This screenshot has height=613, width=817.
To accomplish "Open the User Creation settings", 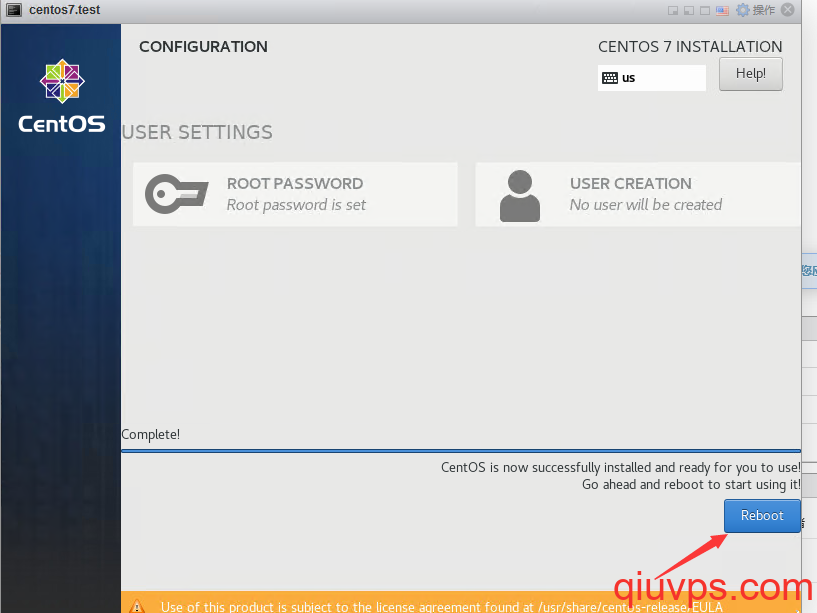I will 638,194.
